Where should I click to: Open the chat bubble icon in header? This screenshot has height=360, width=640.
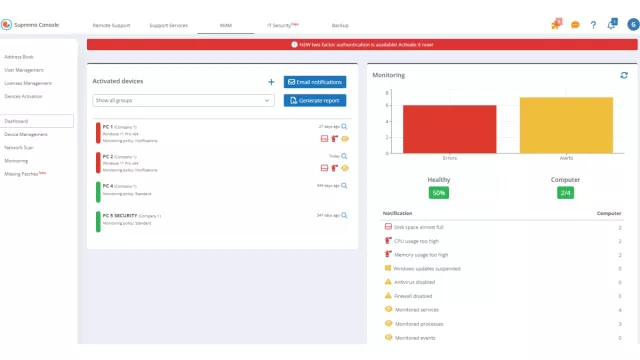pyautogui.click(x=575, y=25)
